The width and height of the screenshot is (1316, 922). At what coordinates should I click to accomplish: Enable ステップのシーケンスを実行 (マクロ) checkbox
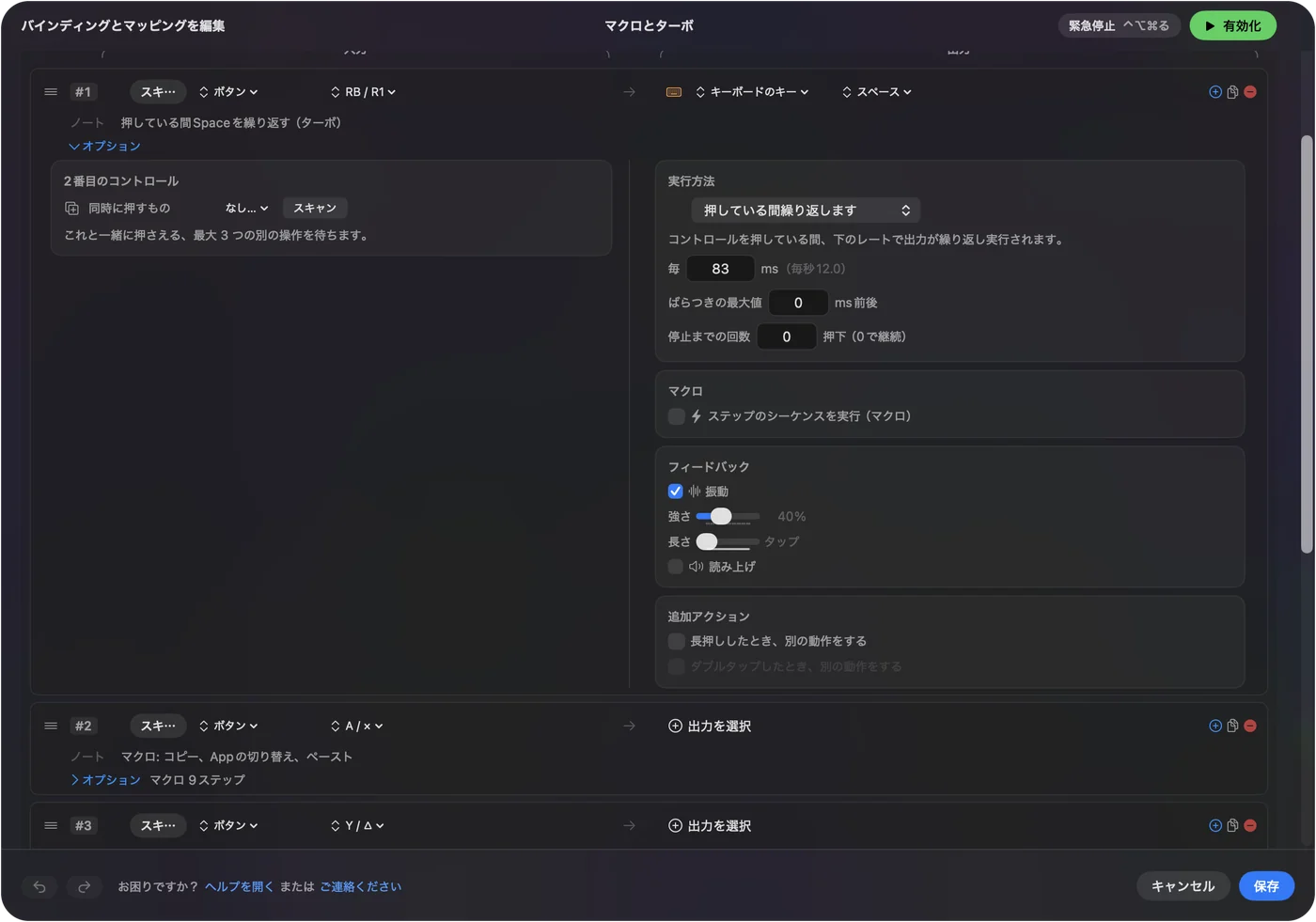(x=676, y=416)
